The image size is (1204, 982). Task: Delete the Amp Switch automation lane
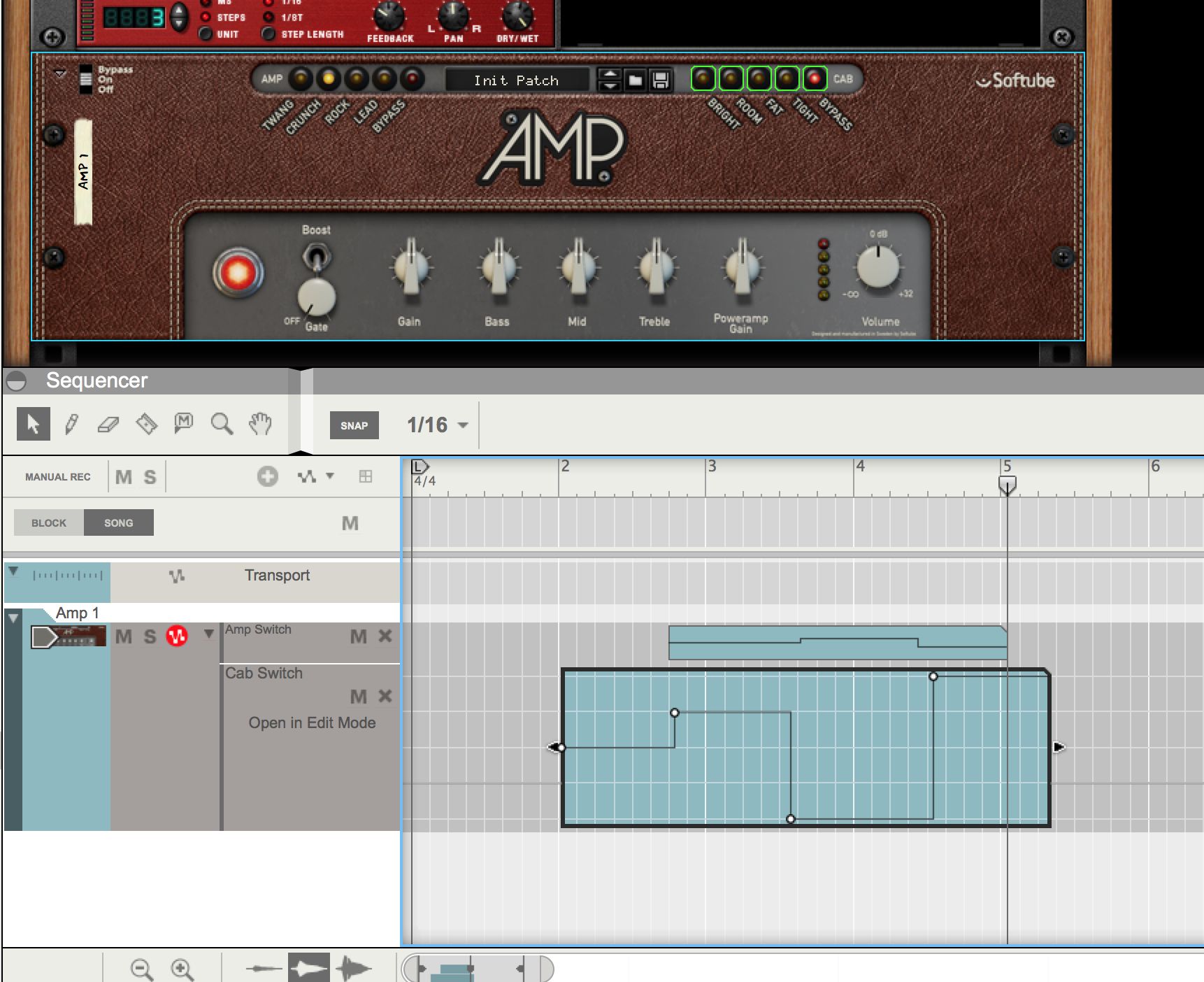tap(385, 636)
